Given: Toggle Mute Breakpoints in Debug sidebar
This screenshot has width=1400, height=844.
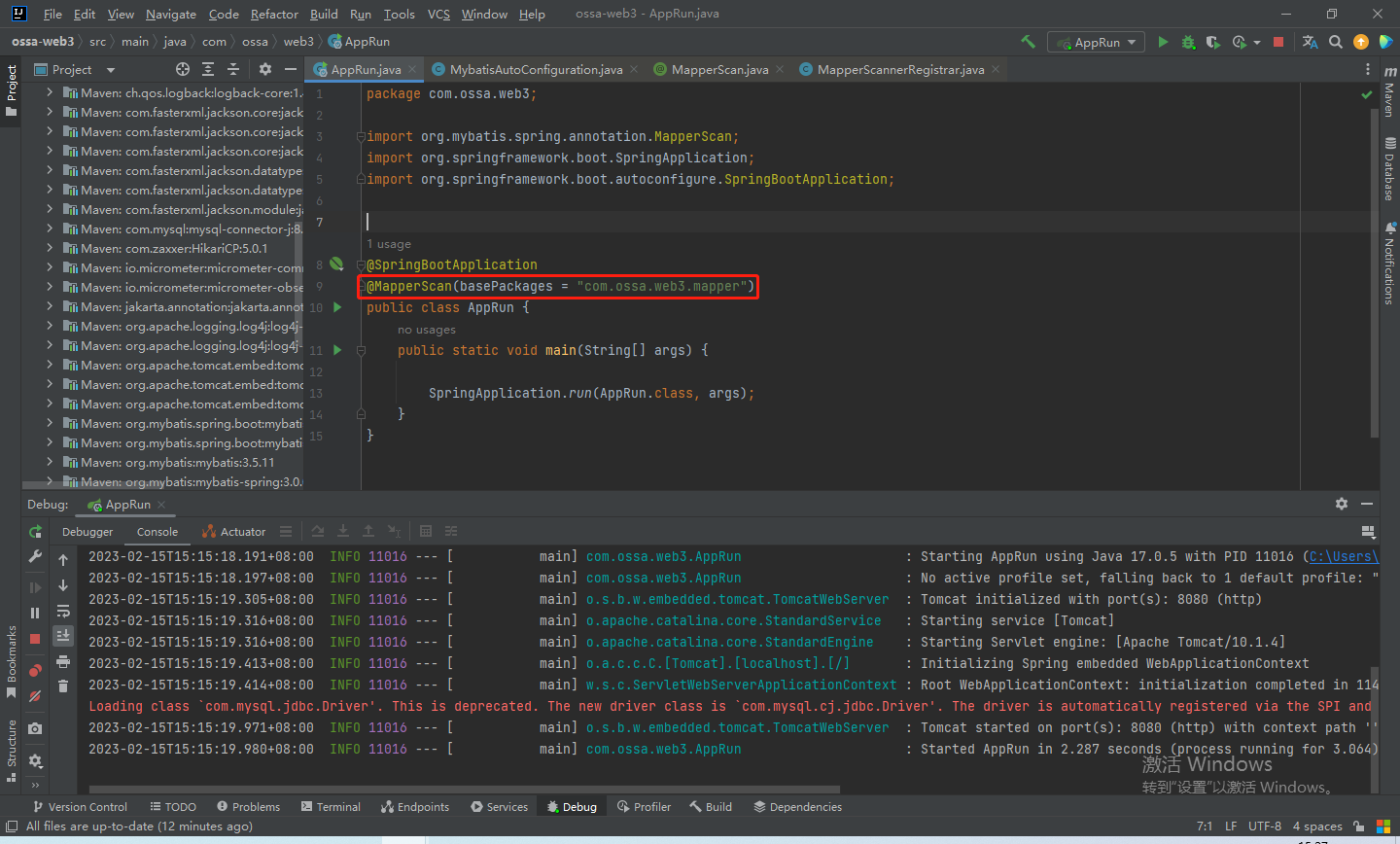Looking at the screenshot, I should (35, 696).
